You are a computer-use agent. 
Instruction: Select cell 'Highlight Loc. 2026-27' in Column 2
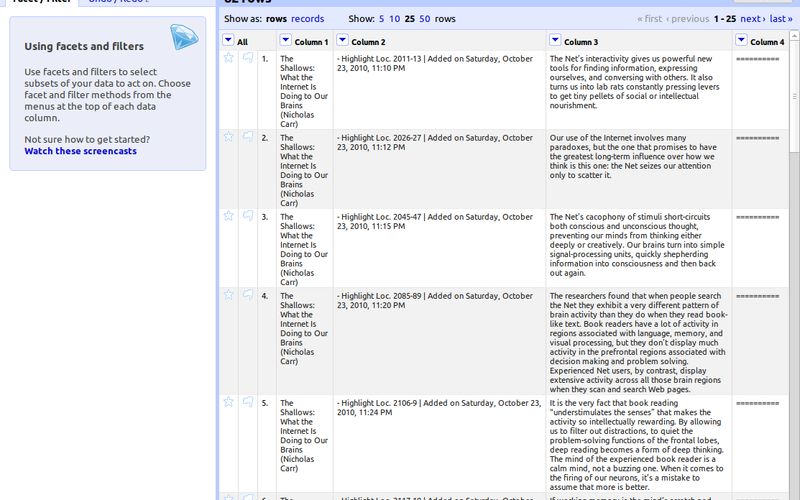coord(435,142)
